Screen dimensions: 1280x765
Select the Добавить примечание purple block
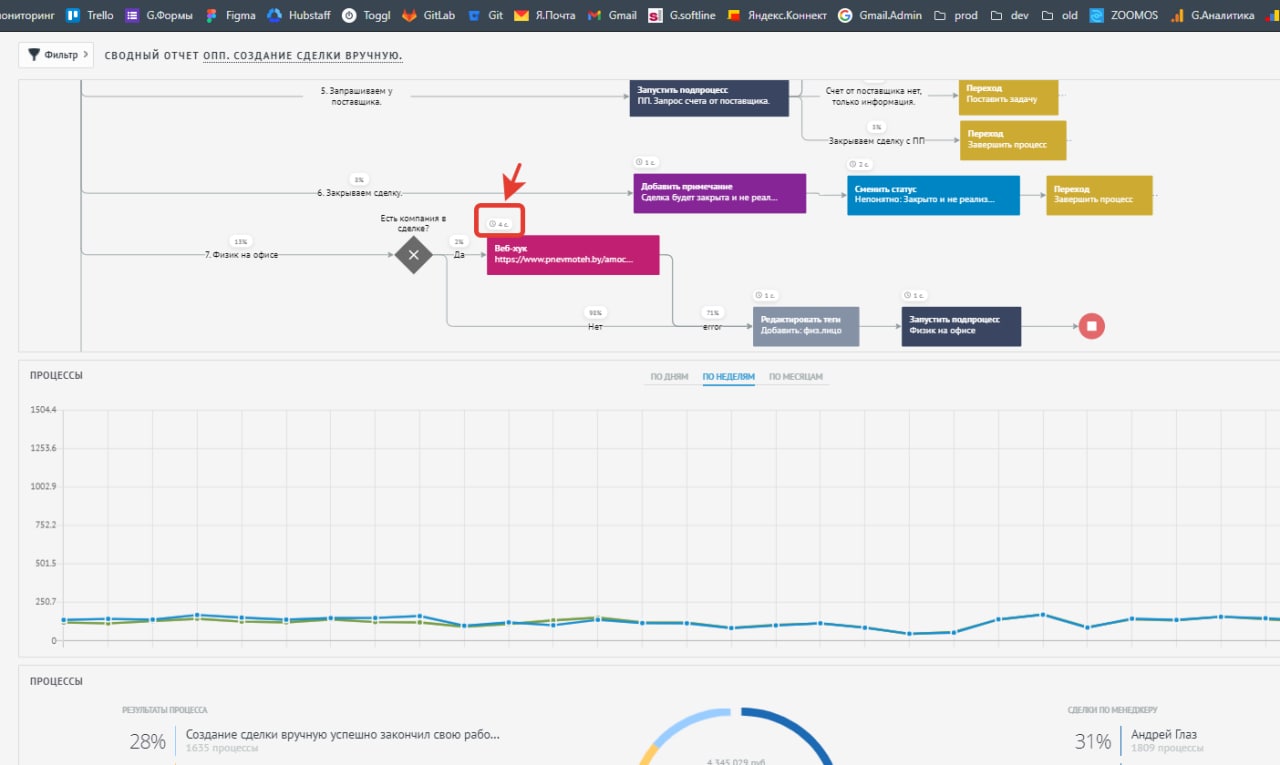click(x=720, y=193)
